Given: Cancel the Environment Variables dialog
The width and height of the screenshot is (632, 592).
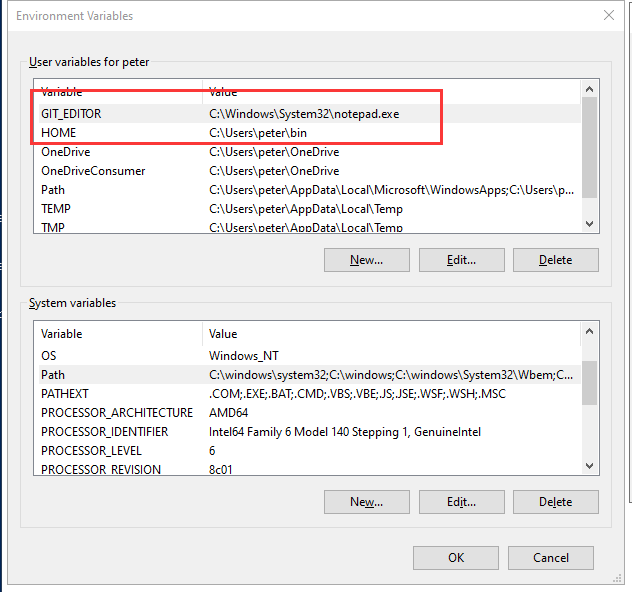Looking at the screenshot, I should pyautogui.click(x=550, y=557).
